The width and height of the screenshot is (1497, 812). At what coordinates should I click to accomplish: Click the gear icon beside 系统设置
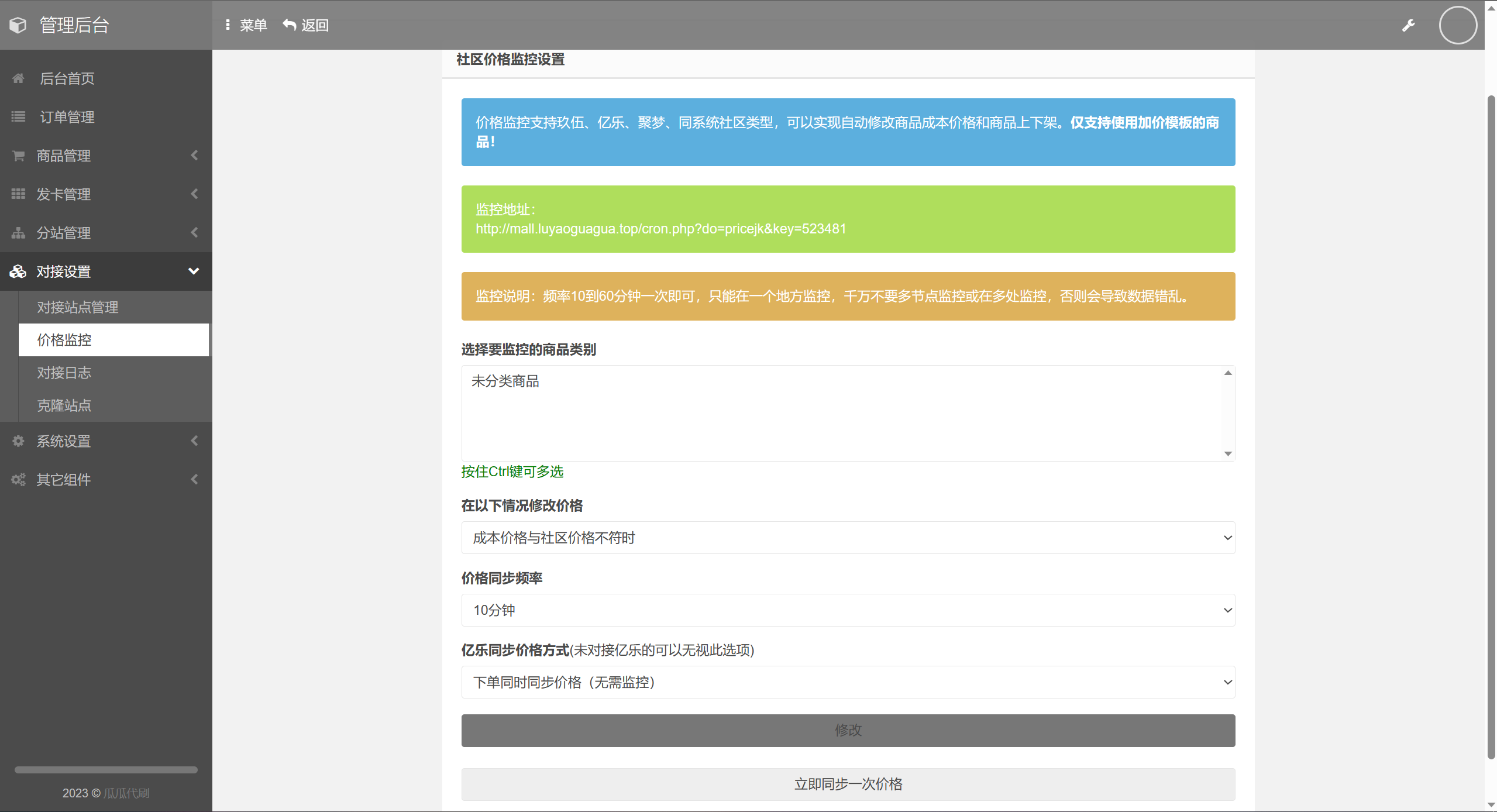pos(18,441)
